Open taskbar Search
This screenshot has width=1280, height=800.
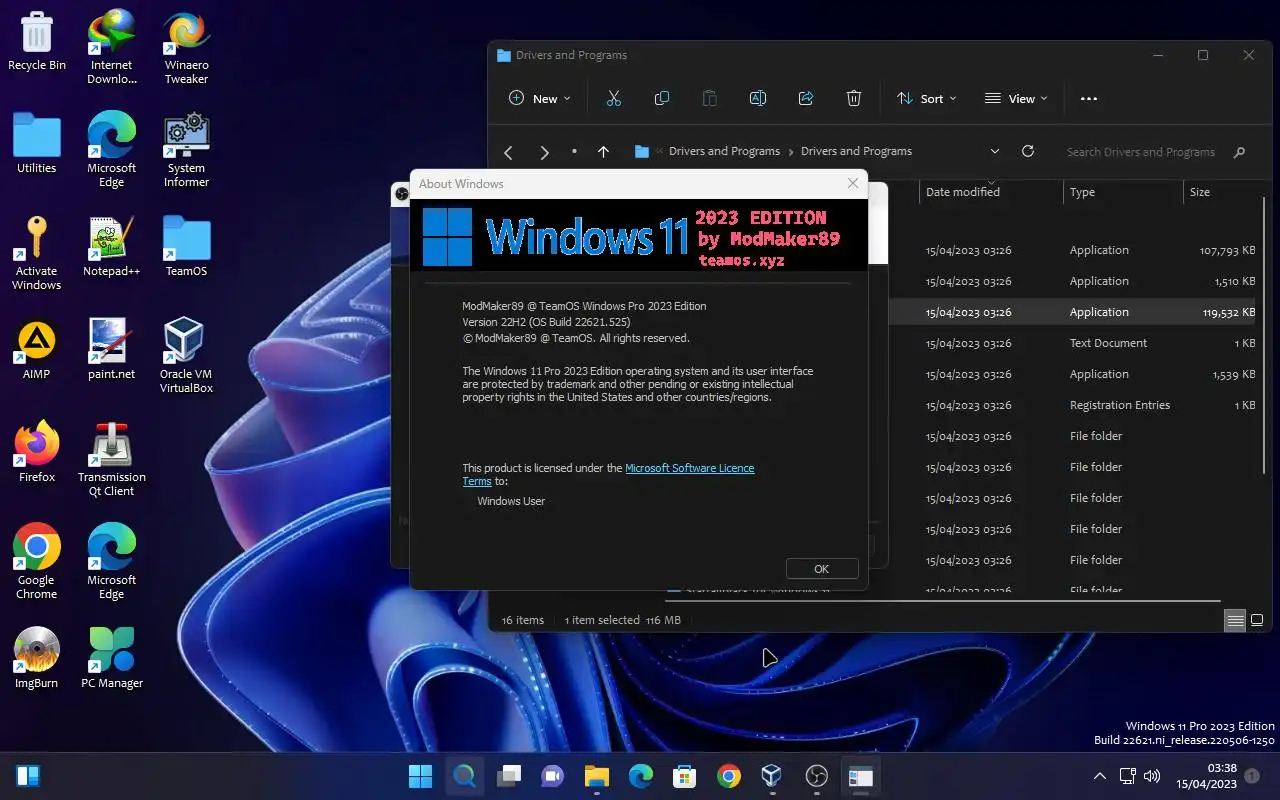tap(464, 776)
